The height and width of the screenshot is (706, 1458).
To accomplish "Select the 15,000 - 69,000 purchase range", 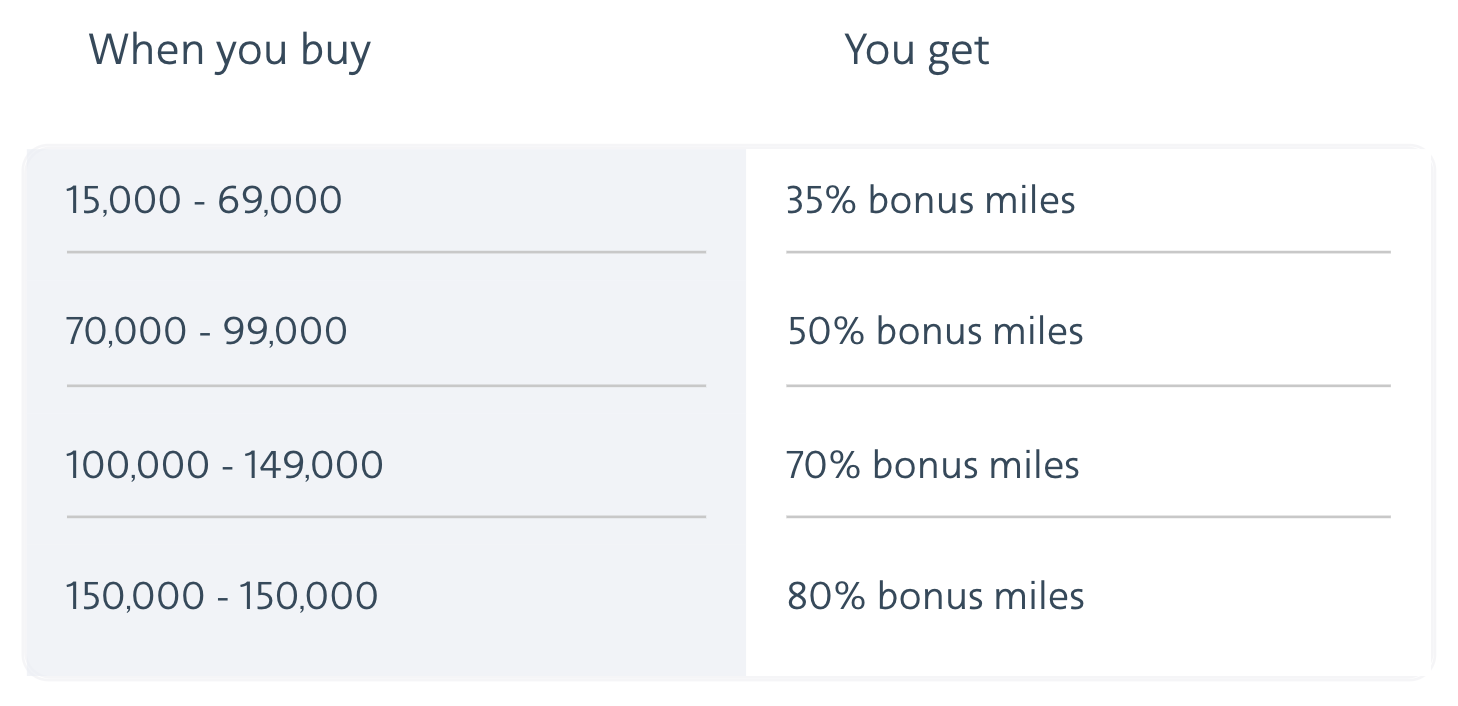I will [x=204, y=200].
